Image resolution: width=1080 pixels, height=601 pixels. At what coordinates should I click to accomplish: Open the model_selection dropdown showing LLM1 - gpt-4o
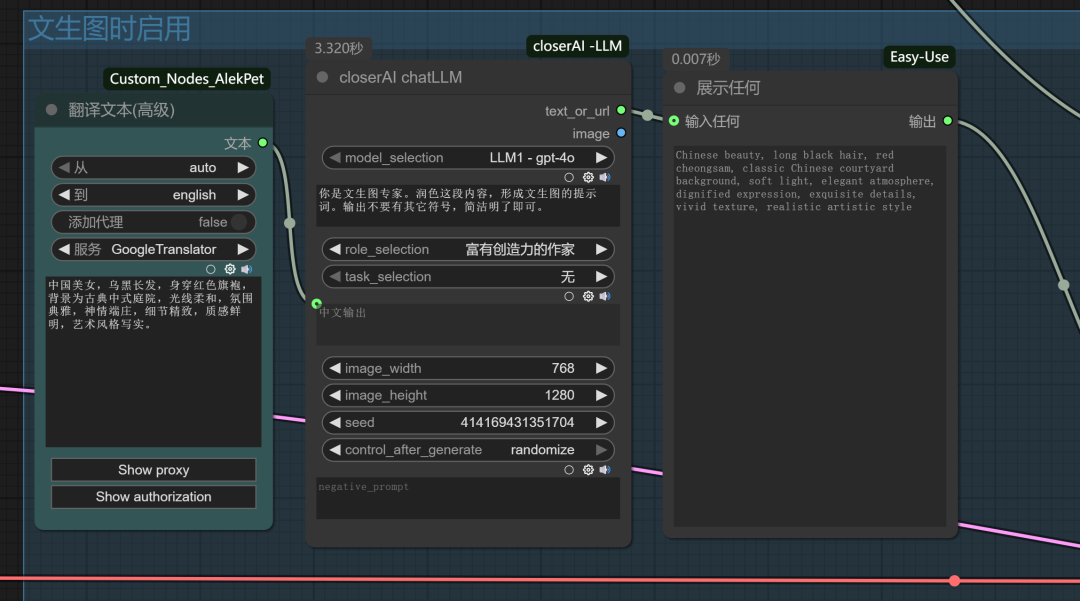[468, 158]
